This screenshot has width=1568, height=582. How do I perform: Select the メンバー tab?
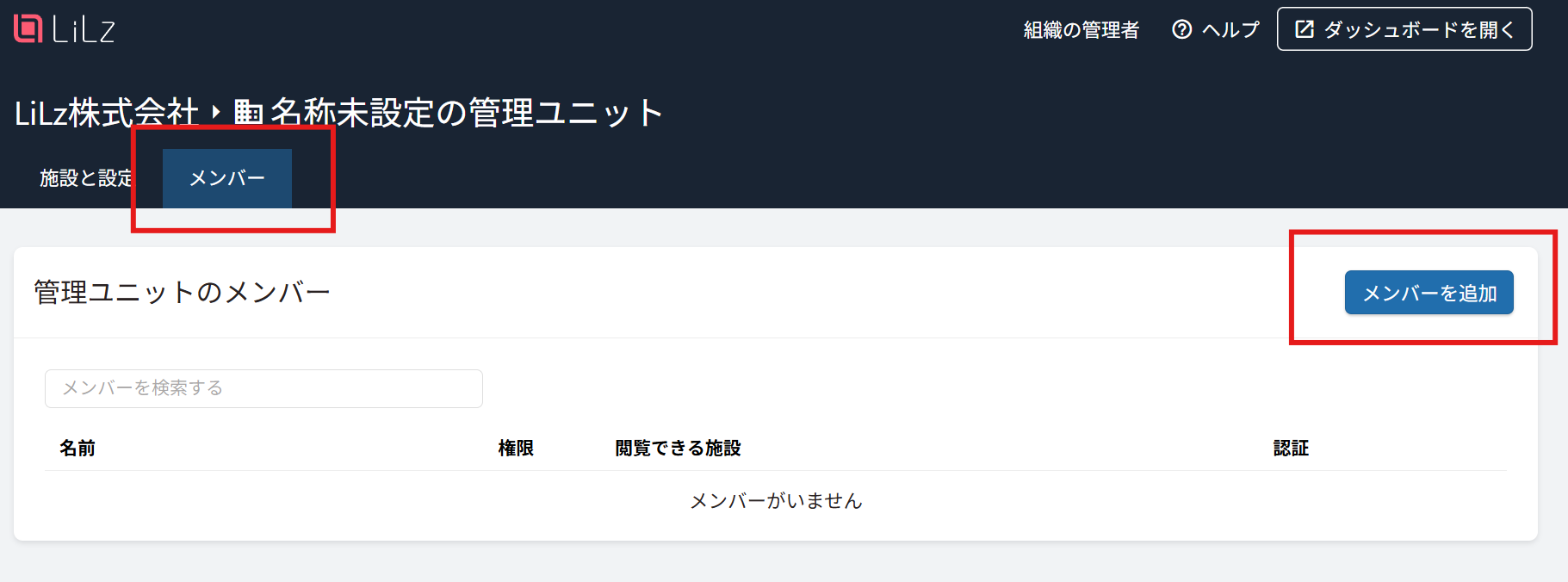tap(227, 178)
